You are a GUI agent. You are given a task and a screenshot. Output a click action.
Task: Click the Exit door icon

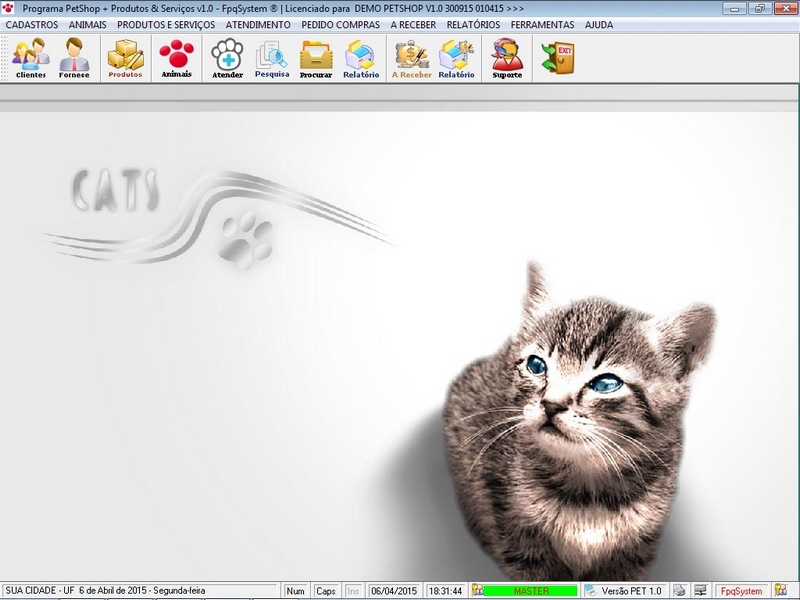(x=558, y=58)
